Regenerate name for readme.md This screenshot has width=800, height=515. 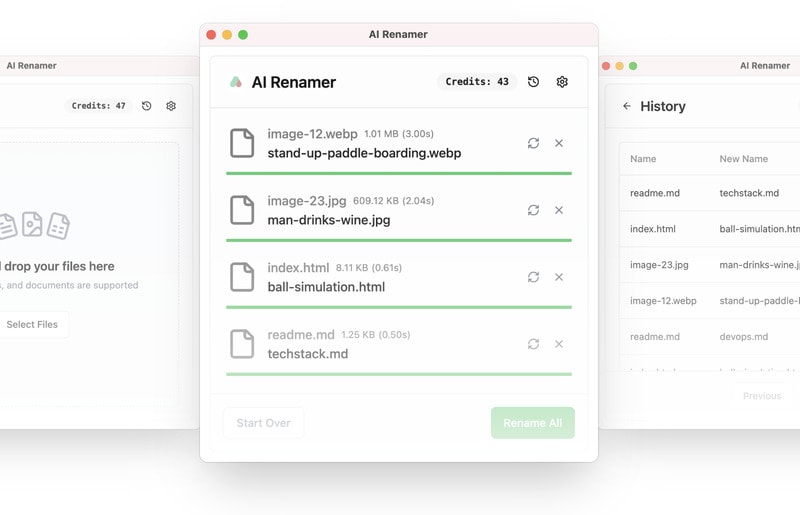point(533,344)
